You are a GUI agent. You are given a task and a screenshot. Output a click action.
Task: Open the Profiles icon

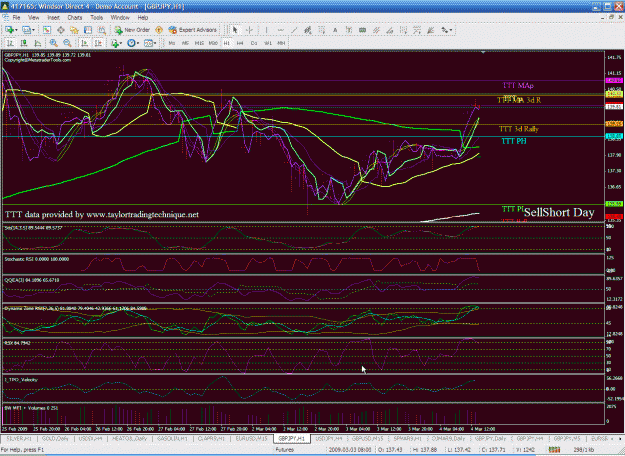point(26,30)
